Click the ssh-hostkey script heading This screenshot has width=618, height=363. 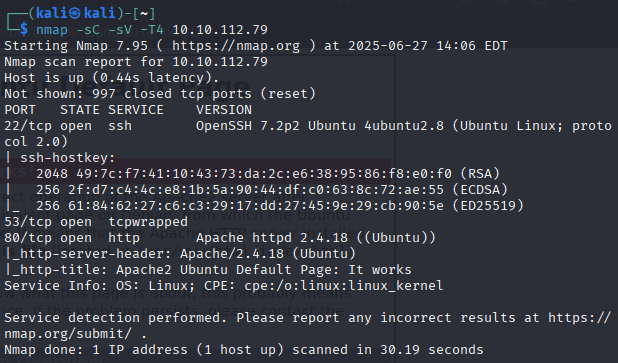(67, 158)
